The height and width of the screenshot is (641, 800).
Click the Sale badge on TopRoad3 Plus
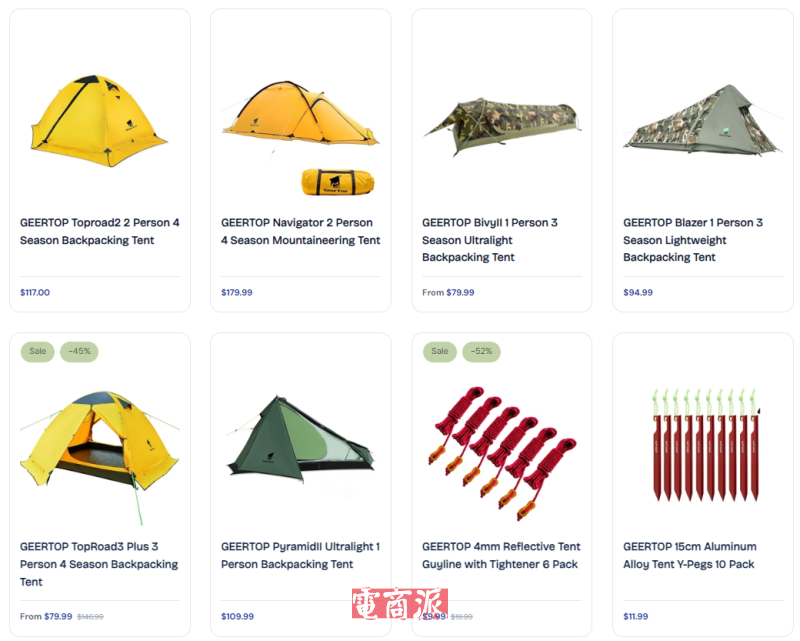(38, 352)
